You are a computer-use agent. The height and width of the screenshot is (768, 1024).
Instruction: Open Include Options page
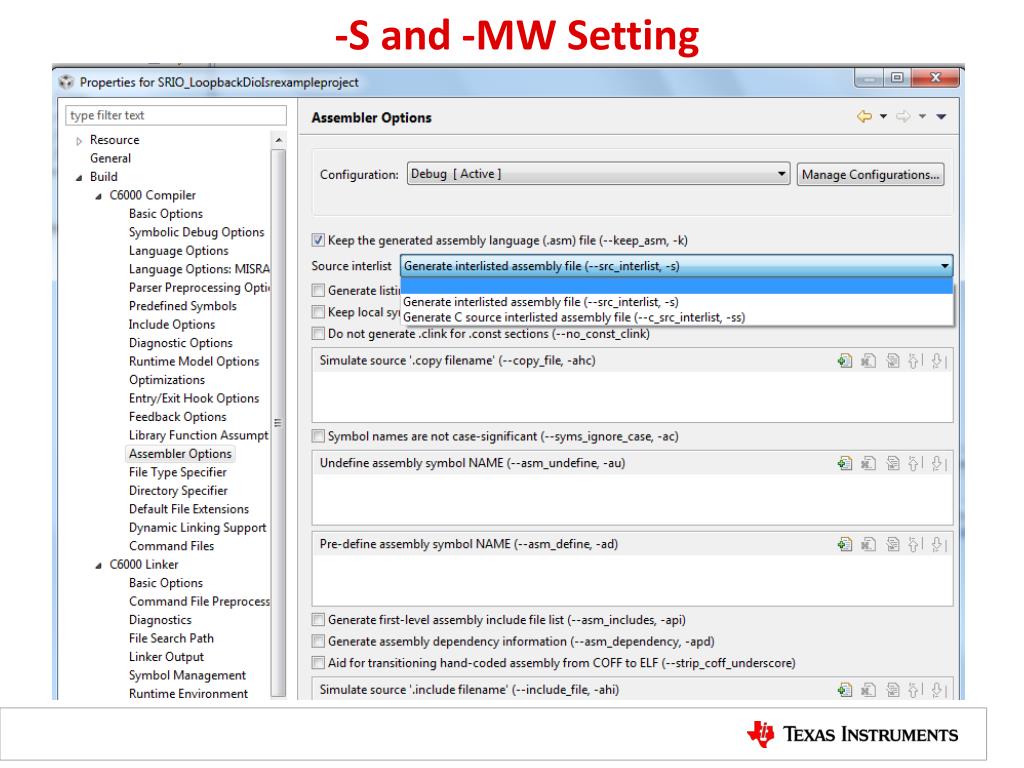coord(172,325)
